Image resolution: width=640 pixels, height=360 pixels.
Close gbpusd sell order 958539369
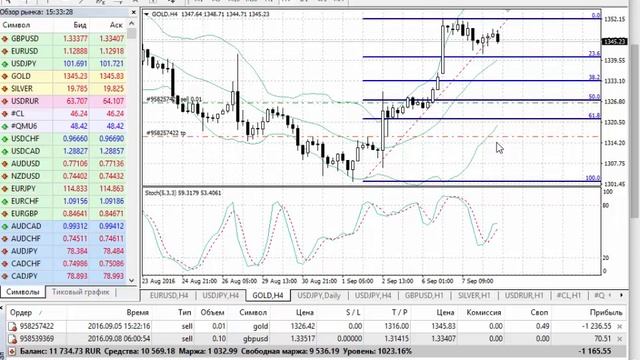620,339
